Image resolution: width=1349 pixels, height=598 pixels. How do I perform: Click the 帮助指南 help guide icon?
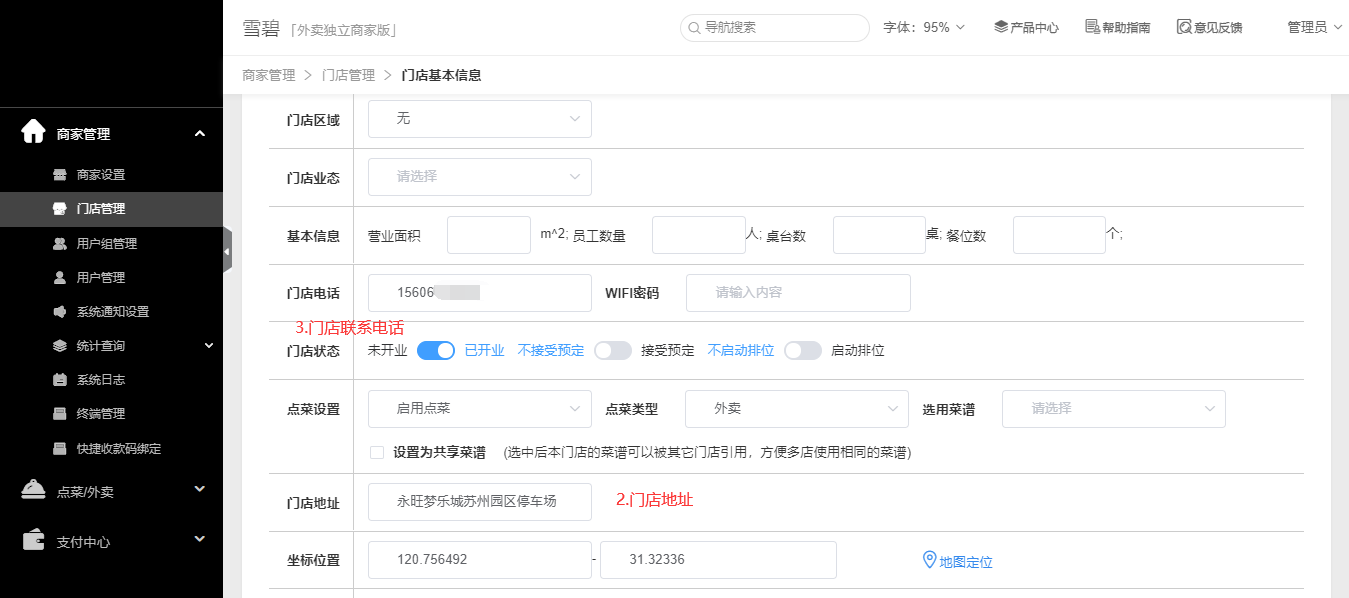1092,27
